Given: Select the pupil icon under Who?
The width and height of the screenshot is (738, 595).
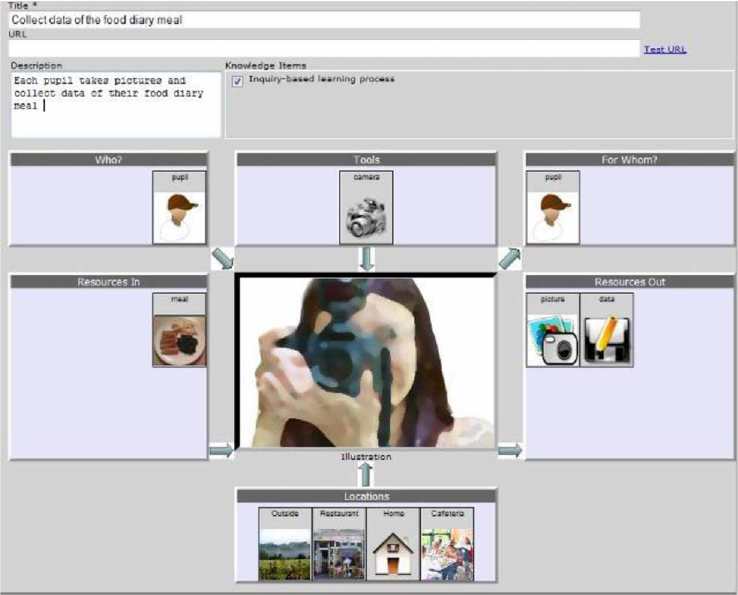Looking at the screenshot, I should click(x=179, y=214).
